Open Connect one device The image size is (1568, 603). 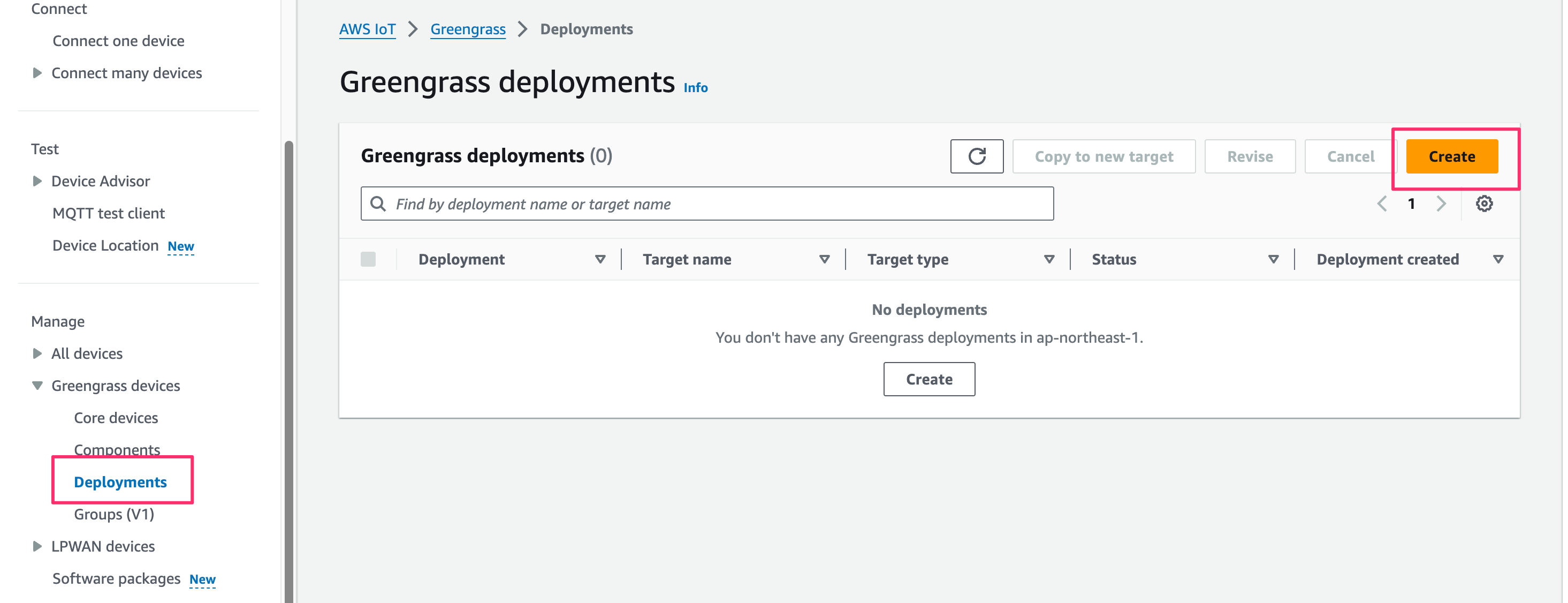tap(118, 41)
